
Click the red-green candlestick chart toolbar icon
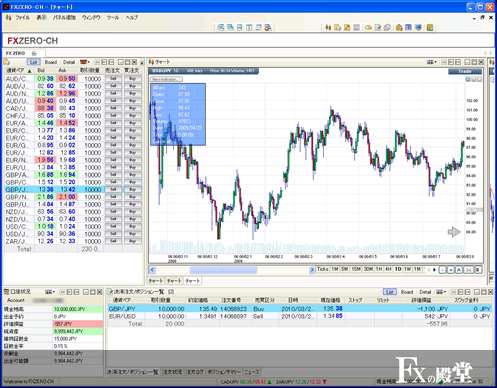[x=328, y=27]
